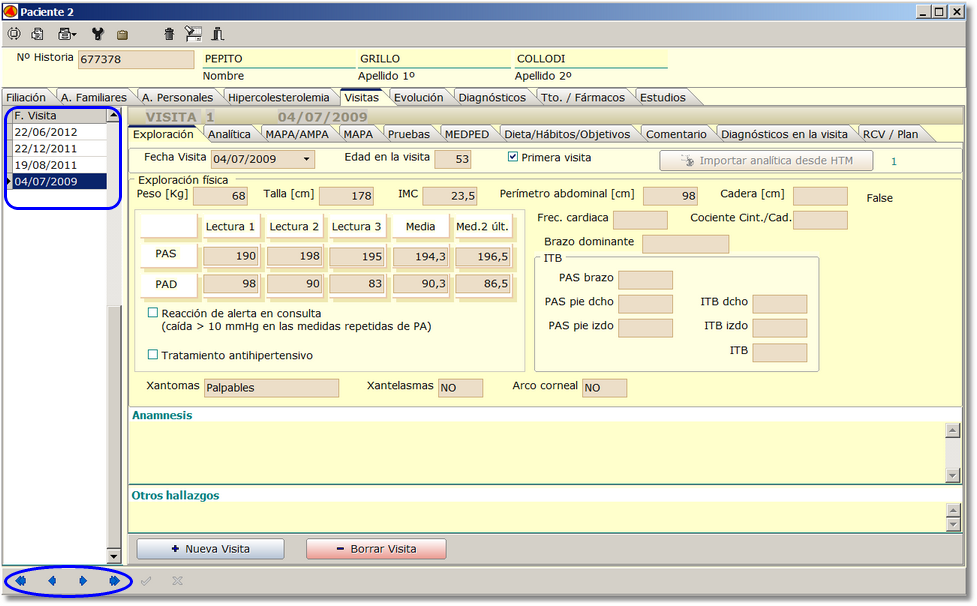Viewport: 977px width, 606px height.
Task: Open the Fecha Visita date dropdown
Action: (x=307, y=159)
